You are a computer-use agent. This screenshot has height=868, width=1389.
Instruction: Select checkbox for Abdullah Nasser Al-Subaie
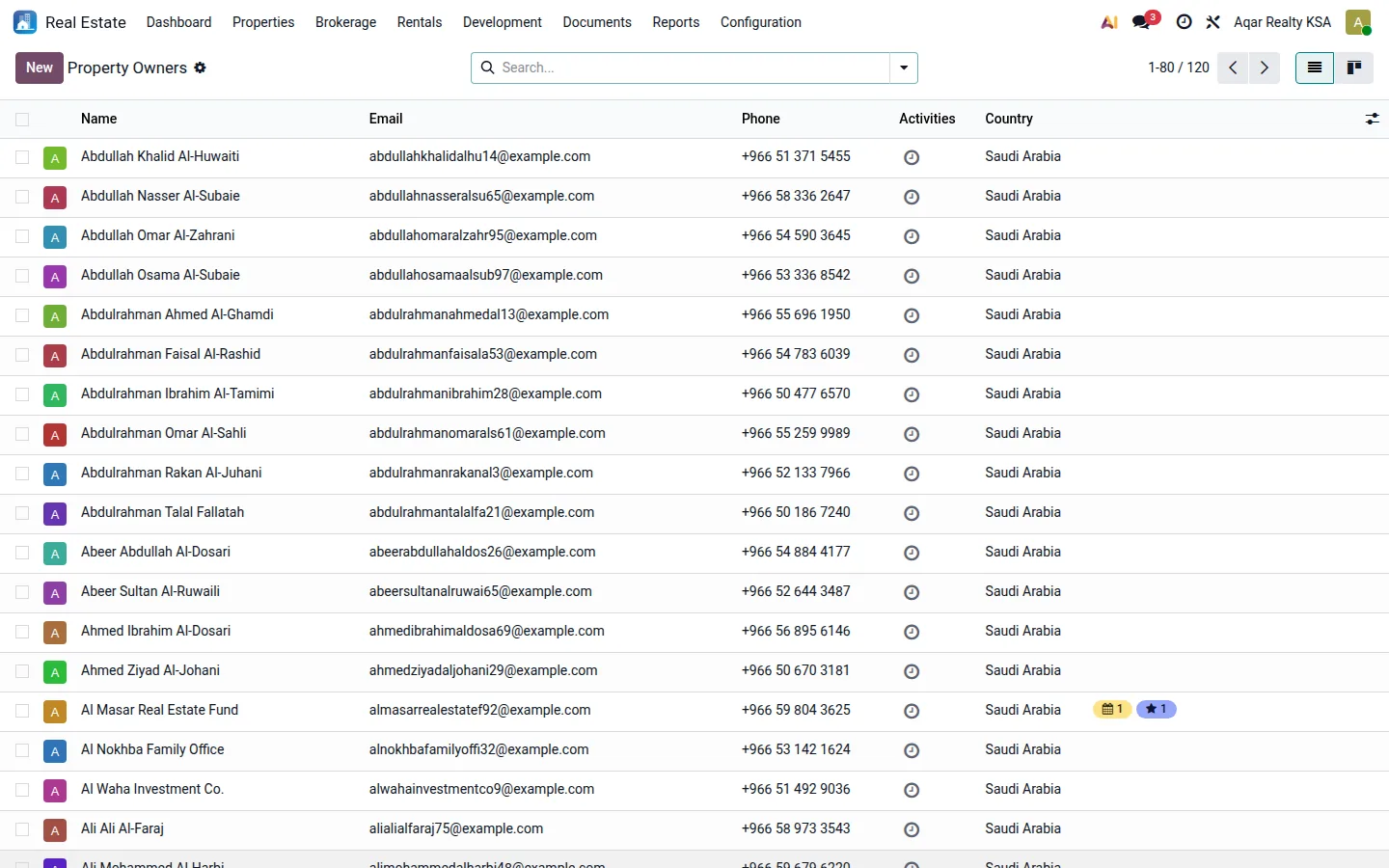[22, 197]
